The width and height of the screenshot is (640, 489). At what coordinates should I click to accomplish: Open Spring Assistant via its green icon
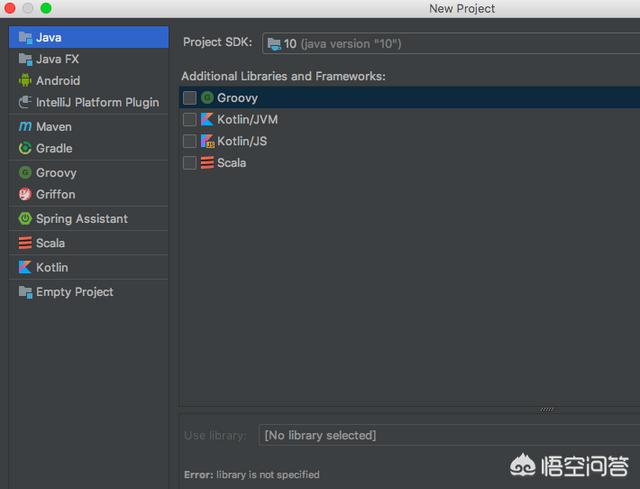(x=25, y=218)
